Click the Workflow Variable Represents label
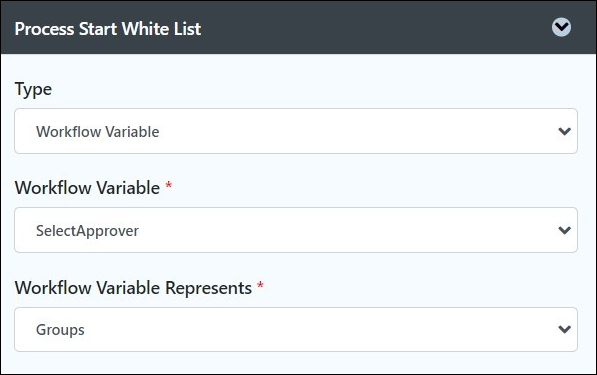Viewport: 597px width, 375px height. coord(133,288)
